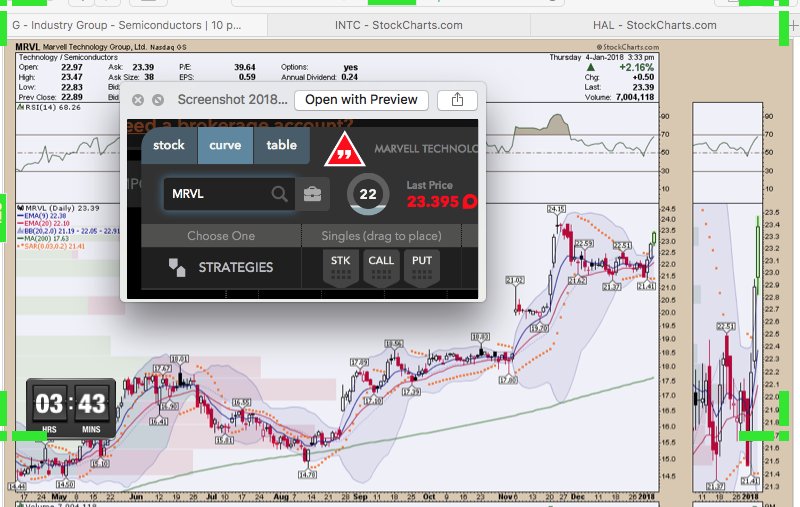Open the briefcase portfolio icon
This screenshot has height=507, width=800.
(x=312, y=194)
